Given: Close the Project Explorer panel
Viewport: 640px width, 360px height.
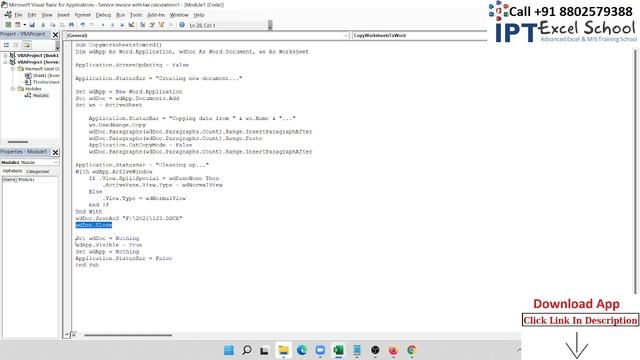Looking at the screenshot, I should pos(56,35).
